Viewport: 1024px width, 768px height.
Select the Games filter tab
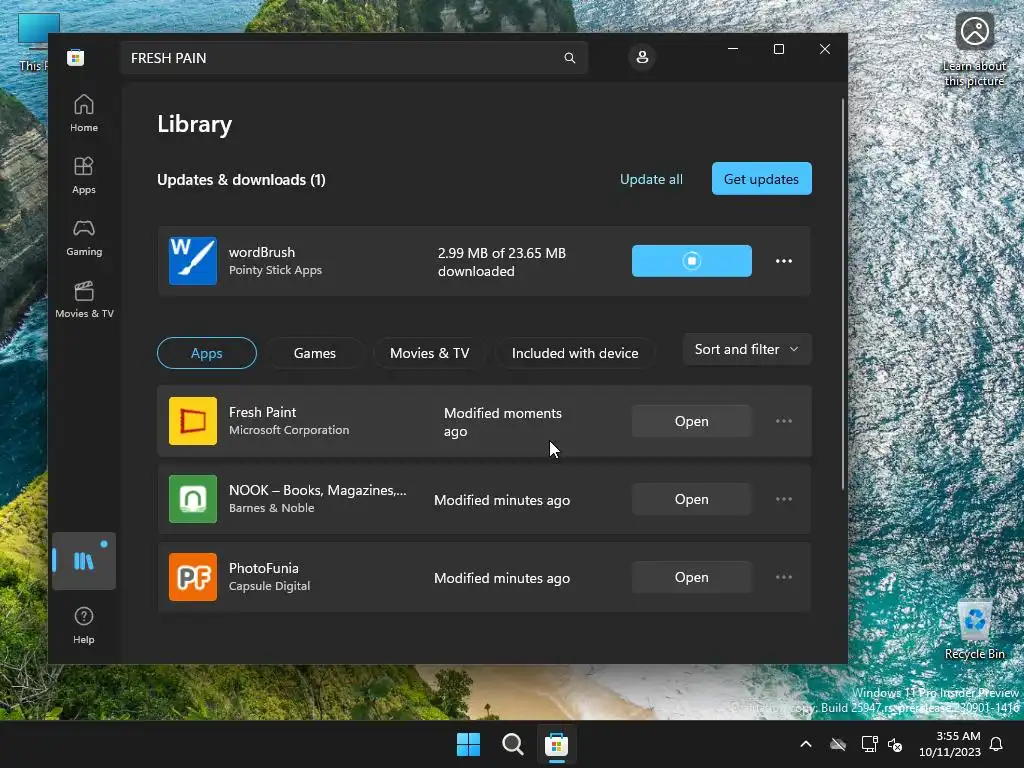(315, 353)
